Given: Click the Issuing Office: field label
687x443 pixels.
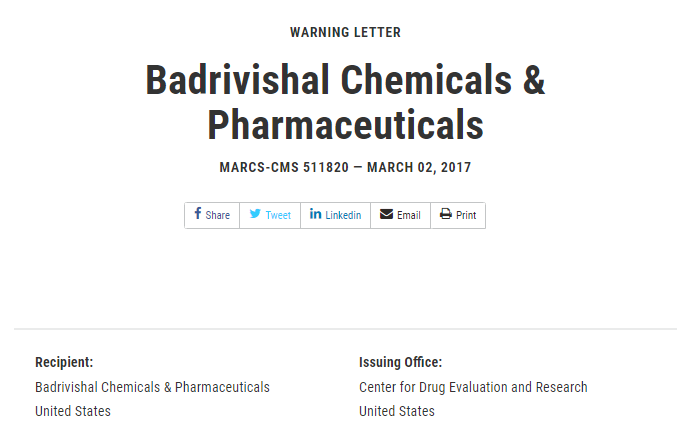Looking at the screenshot, I should [x=400, y=362].
